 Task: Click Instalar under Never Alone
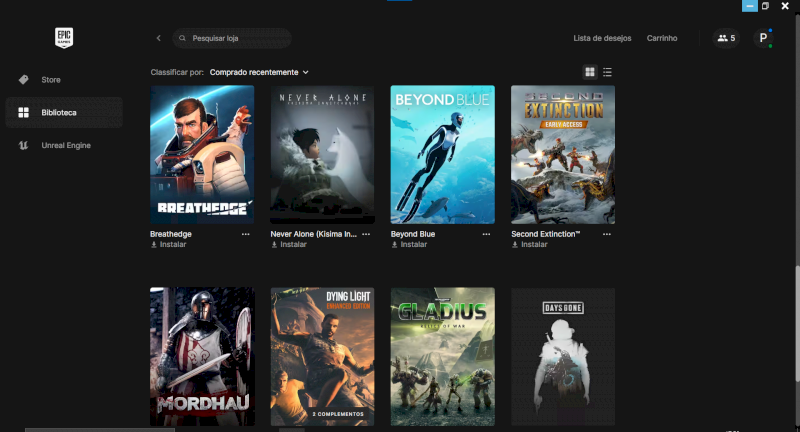(x=289, y=245)
